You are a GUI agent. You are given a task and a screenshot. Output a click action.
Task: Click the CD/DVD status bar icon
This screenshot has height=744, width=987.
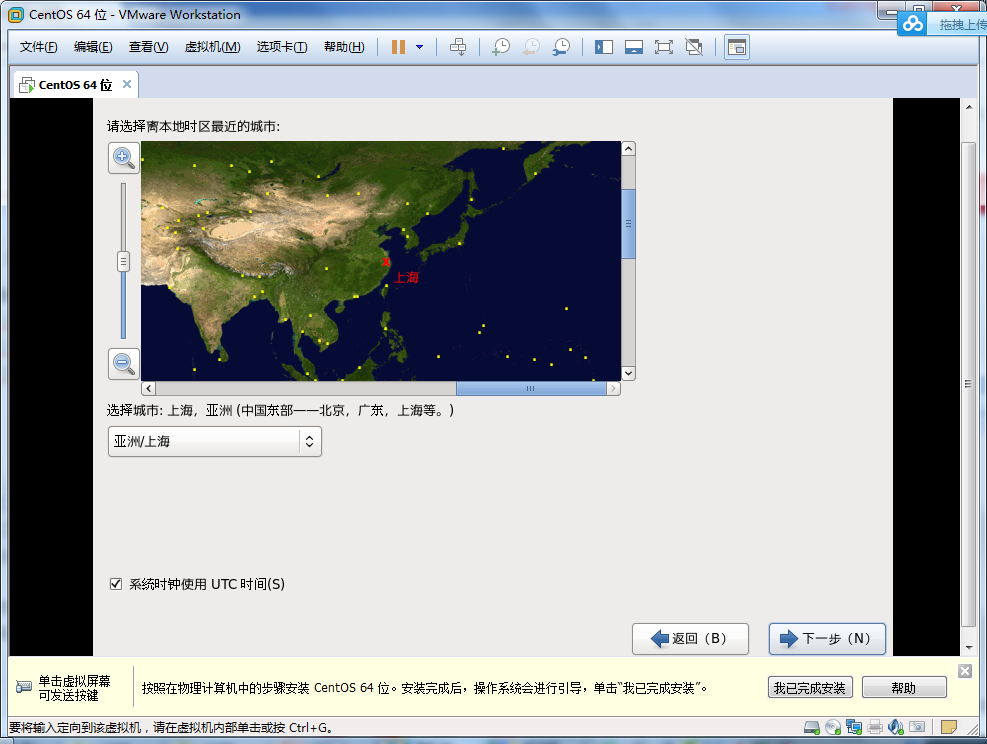pos(833,726)
